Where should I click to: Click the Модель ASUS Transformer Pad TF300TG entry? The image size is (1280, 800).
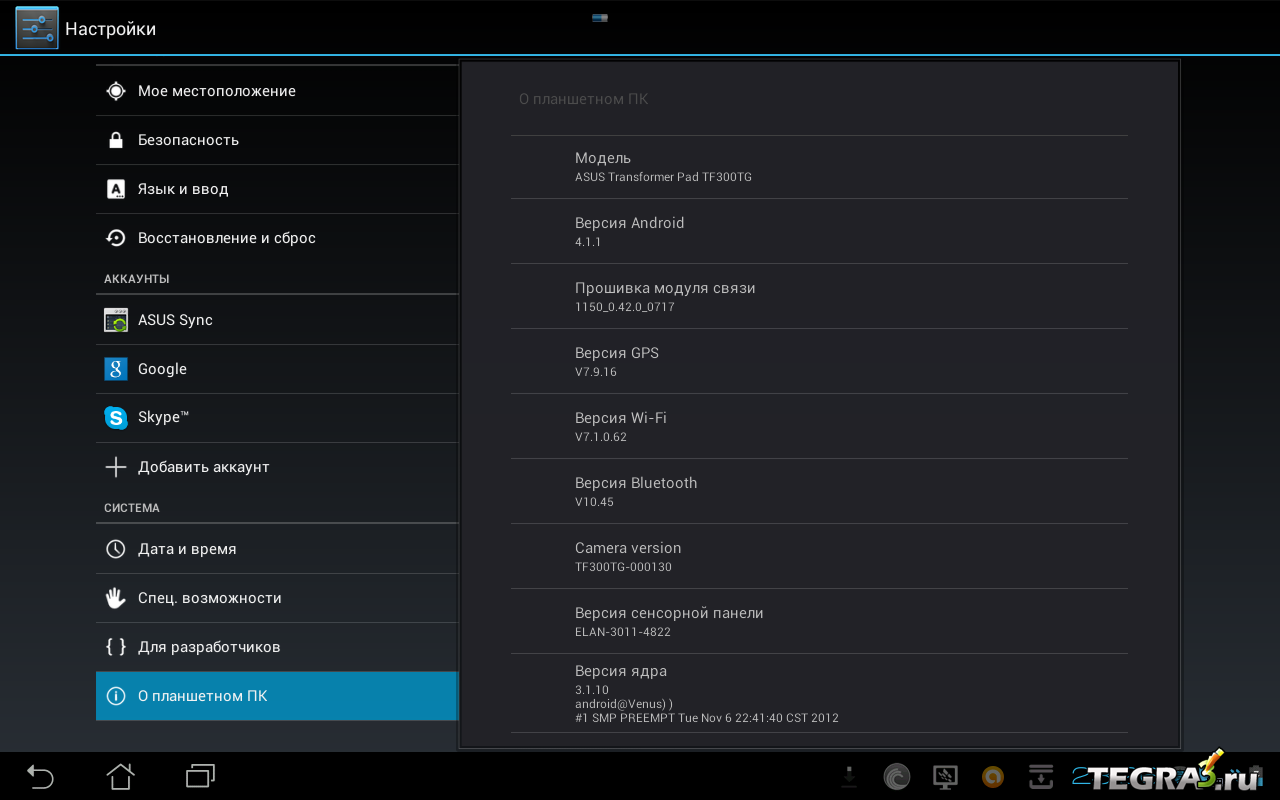(x=819, y=167)
